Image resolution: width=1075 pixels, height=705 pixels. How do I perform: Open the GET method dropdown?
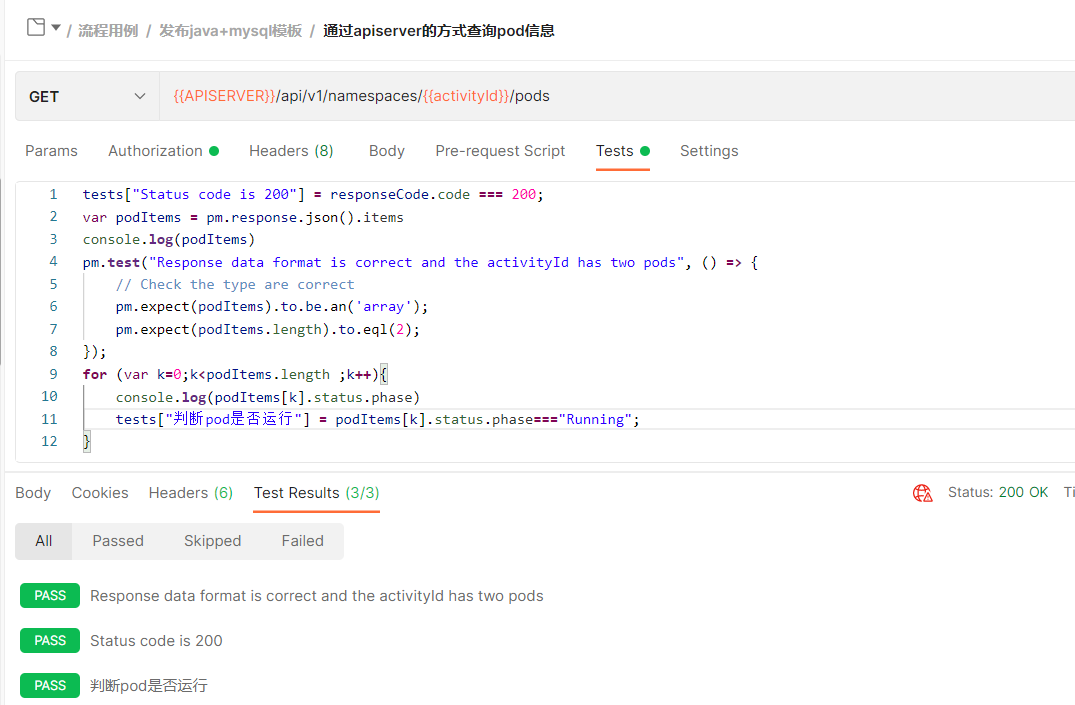[87, 97]
